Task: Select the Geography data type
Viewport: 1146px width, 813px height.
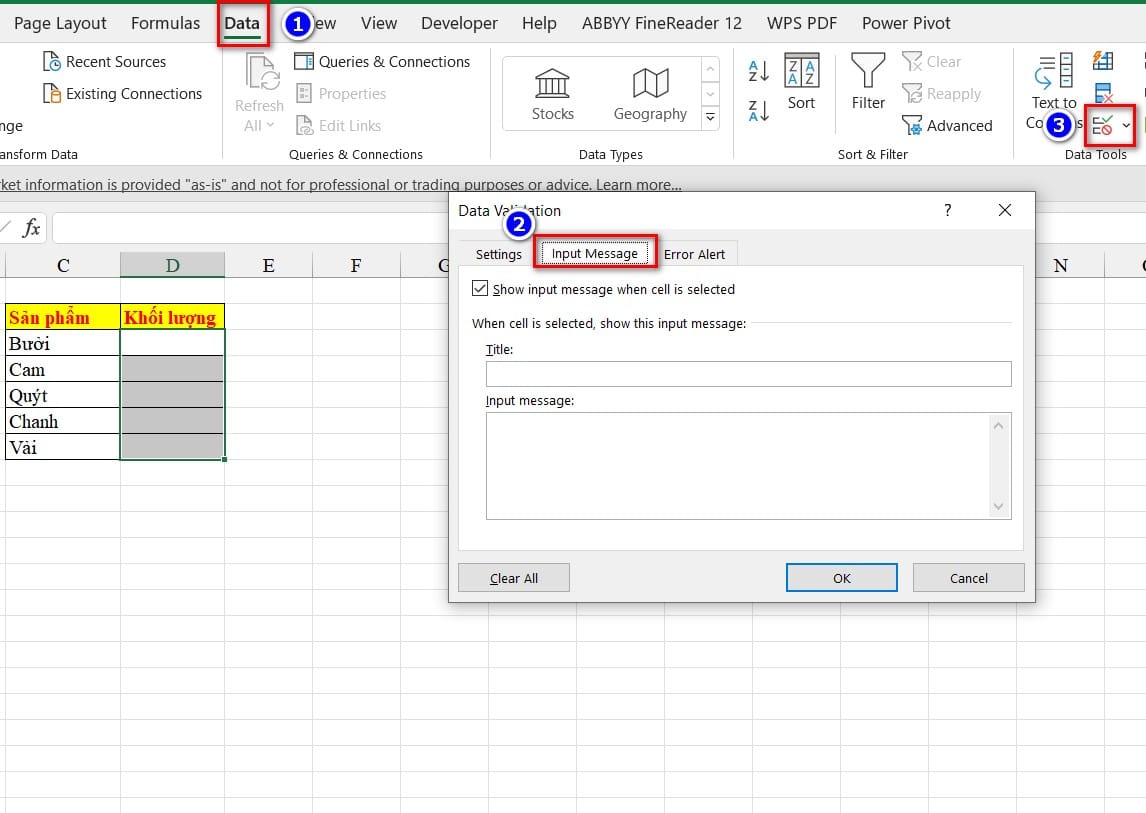Action: tap(649, 92)
